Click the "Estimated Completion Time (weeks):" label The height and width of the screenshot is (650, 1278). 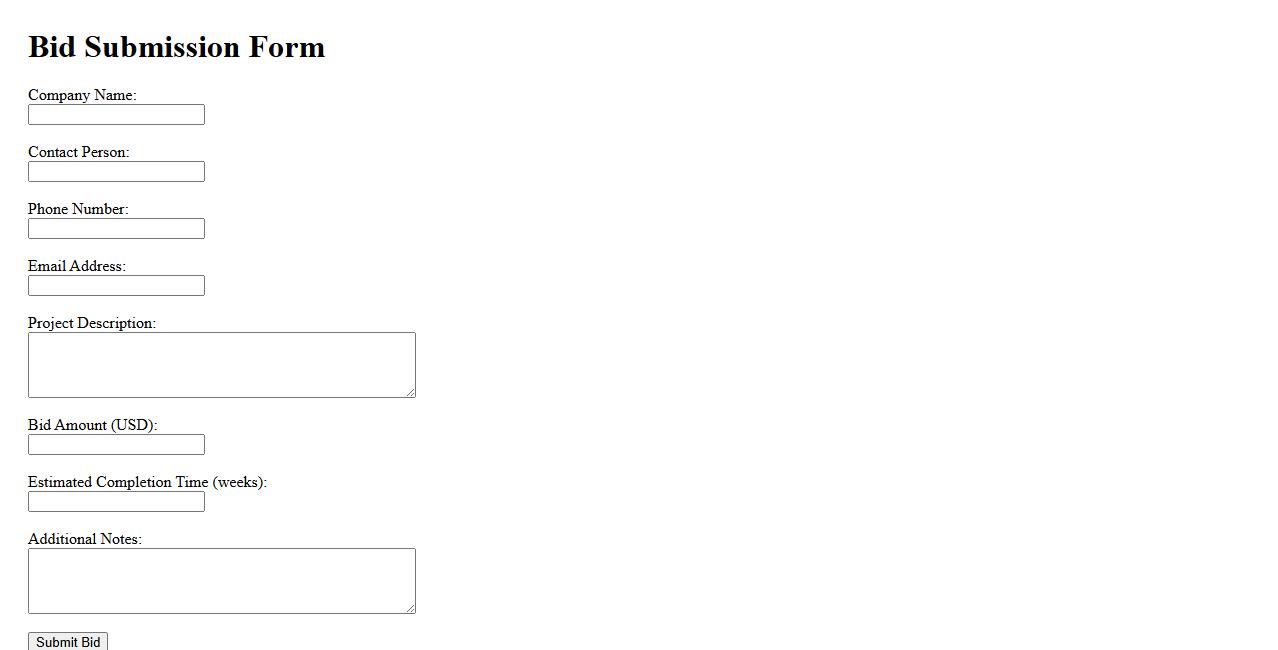click(x=147, y=482)
